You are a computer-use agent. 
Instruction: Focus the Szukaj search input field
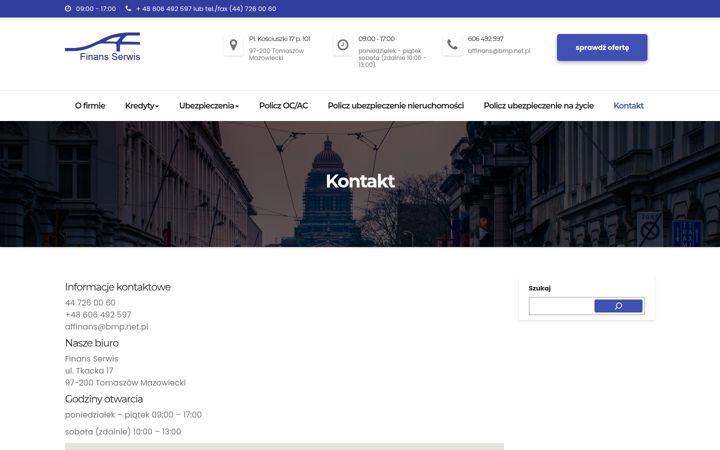tap(562, 306)
